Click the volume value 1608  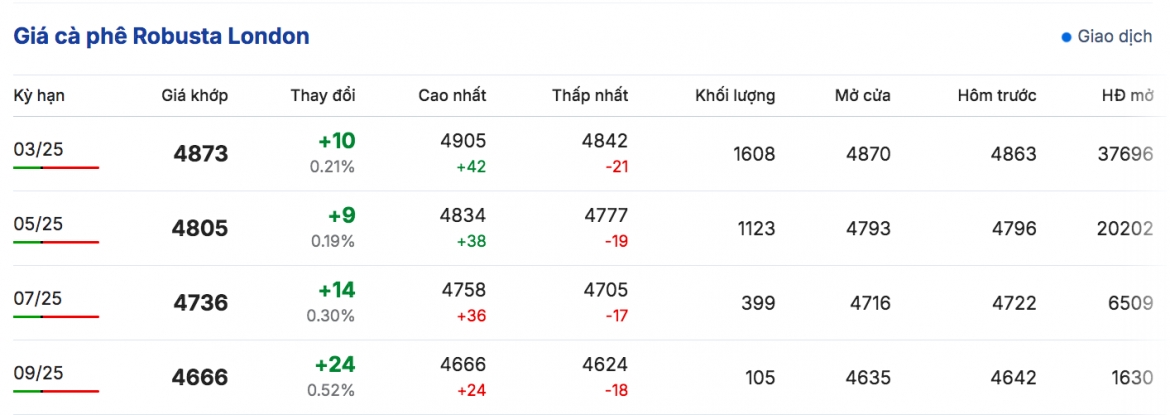(753, 155)
